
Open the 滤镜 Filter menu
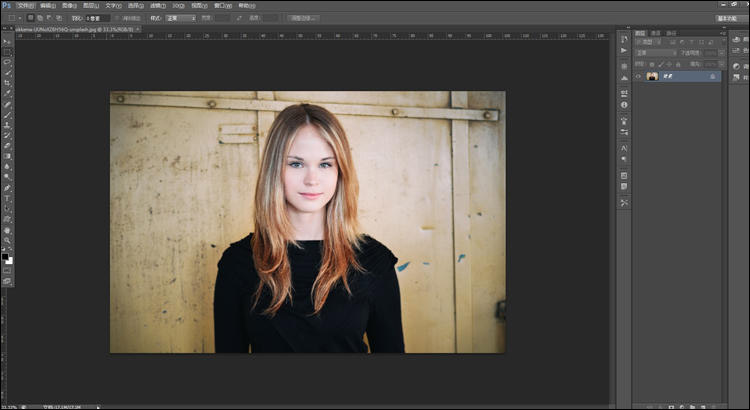pyautogui.click(x=158, y=6)
